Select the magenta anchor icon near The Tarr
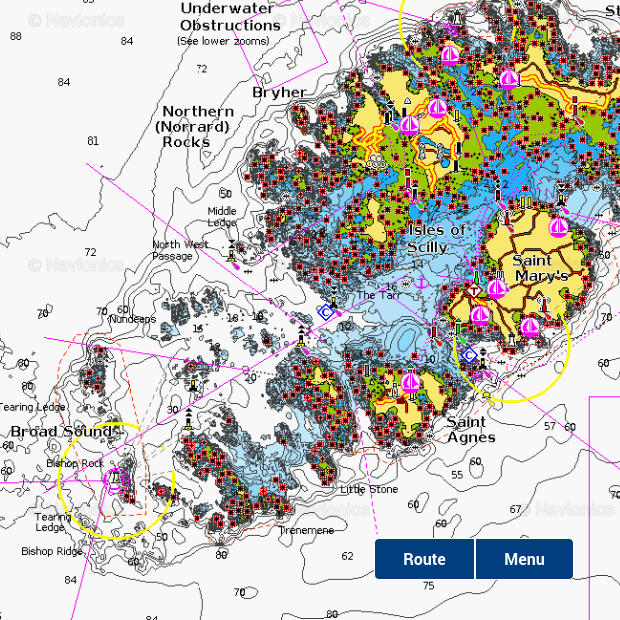Screen dimensions: 620x620 pos(422,284)
